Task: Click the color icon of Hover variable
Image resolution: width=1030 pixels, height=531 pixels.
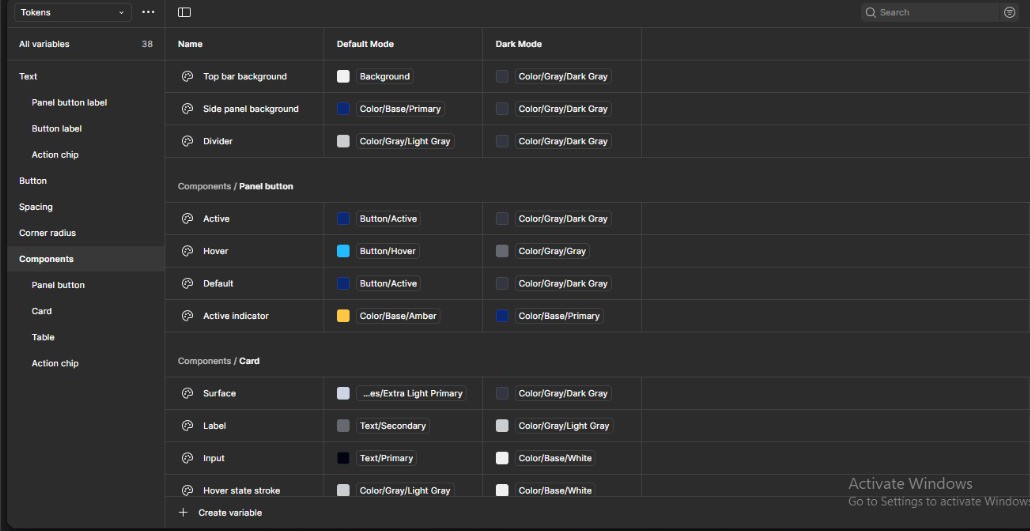Action: click(187, 251)
